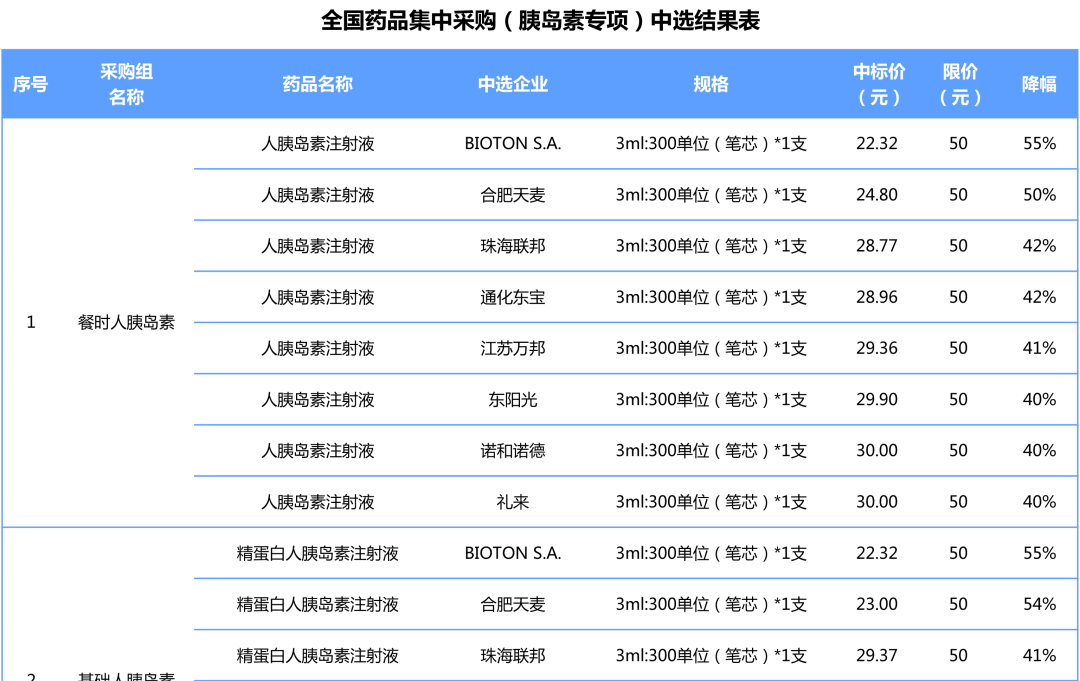
Task: Click the table title 全国药品集中采购（胰岛素专项）中选结果表
Action: (540, 21)
